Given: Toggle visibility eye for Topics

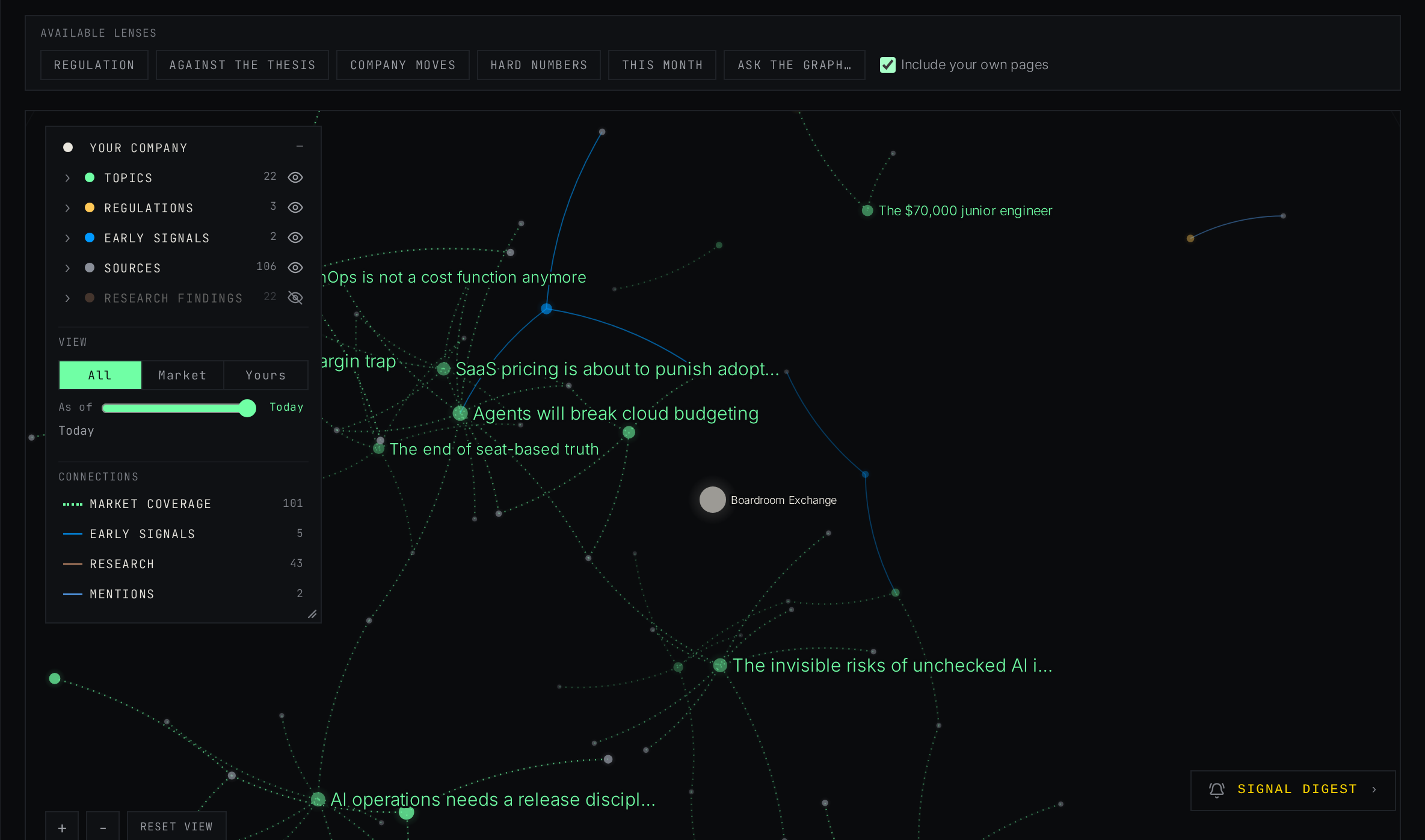Looking at the screenshot, I should 295,177.
